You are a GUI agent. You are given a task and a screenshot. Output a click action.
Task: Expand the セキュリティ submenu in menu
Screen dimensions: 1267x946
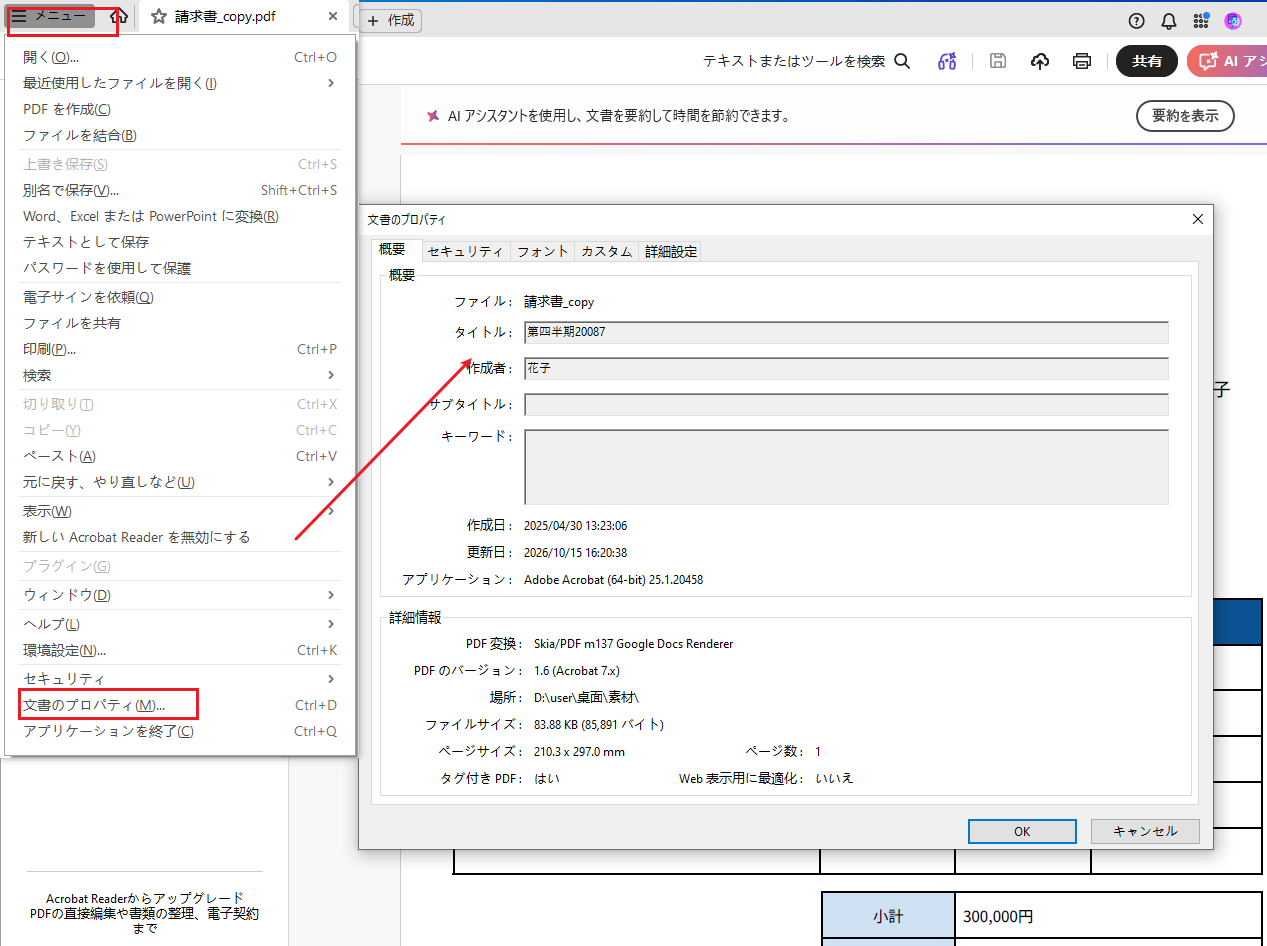pos(180,679)
